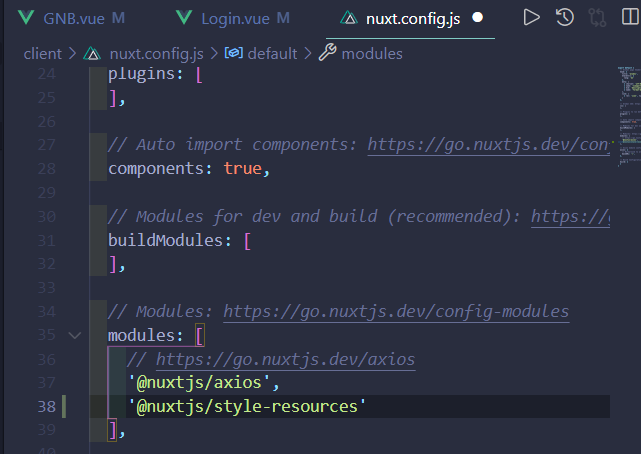Viewport: 641px width, 454px height.
Task: Click 'modules:' on line 35
Action: [146, 335]
